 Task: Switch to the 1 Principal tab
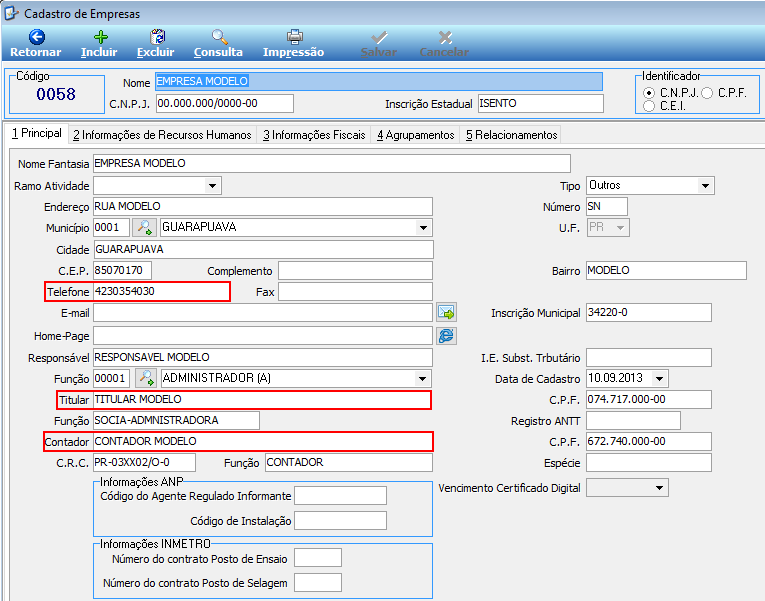(x=37, y=133)
